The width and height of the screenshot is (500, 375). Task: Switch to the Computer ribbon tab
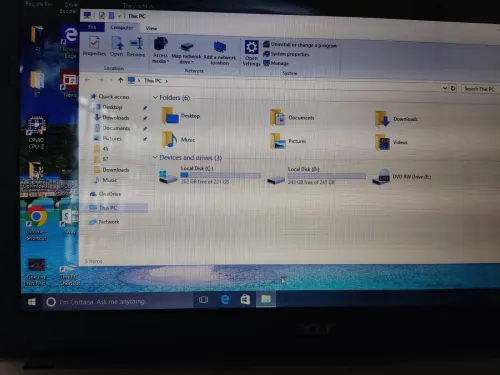point(122,28)
